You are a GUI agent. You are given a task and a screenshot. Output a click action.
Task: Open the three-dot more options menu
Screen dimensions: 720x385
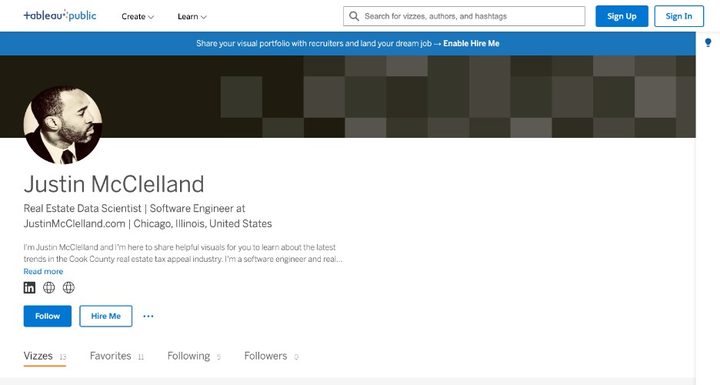click(148, 316)
